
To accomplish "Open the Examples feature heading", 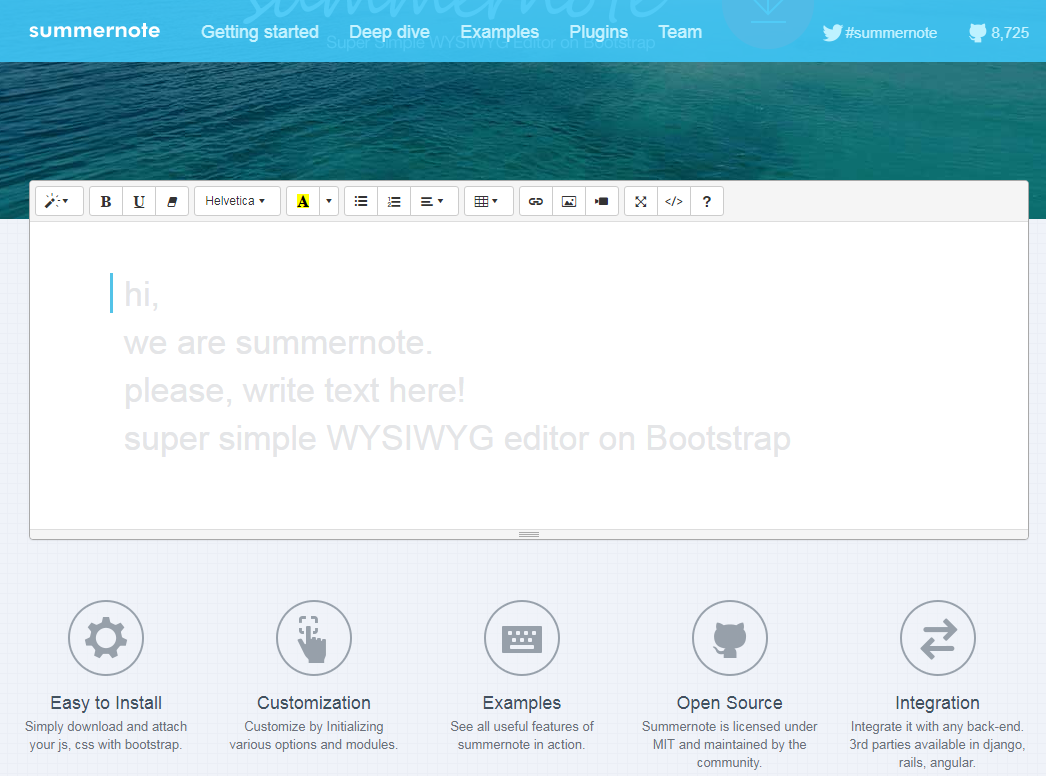I will [522, 703].
